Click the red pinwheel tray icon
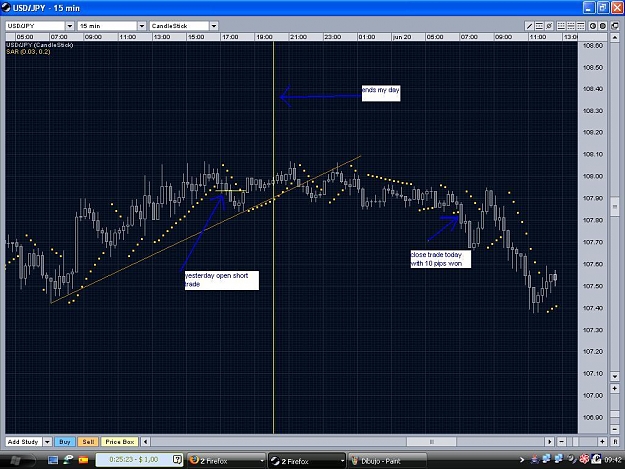The width and height of the screenshot is (625, 469). (x=584, y=459)
